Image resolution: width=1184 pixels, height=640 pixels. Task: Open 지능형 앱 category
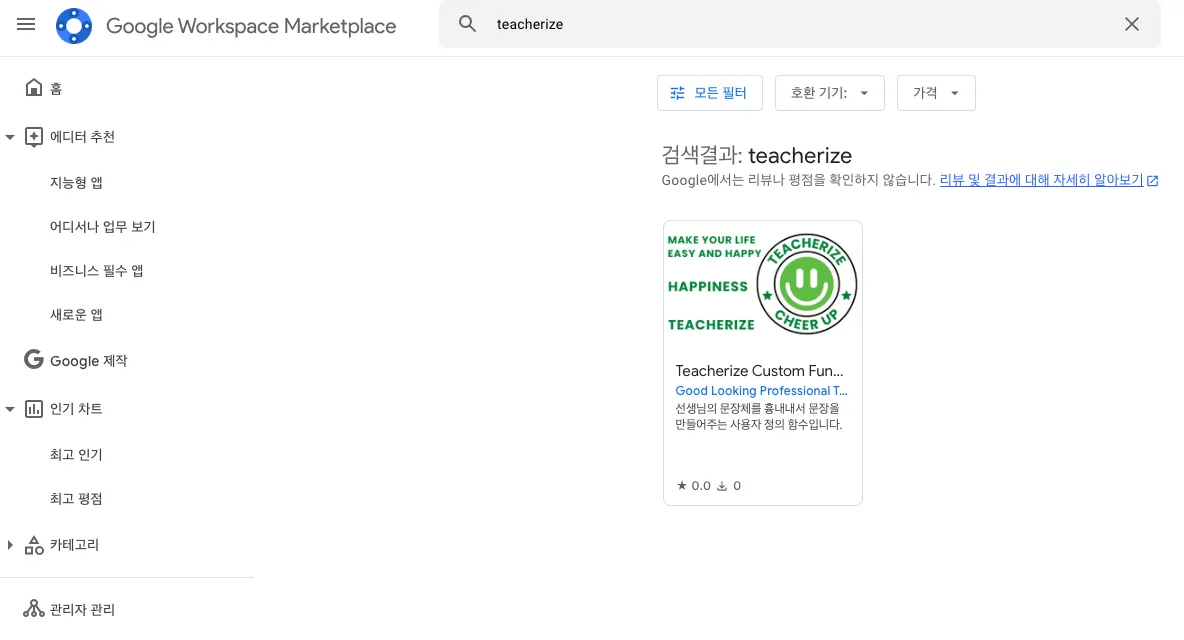pyautogui.click(x=76, y=183)
